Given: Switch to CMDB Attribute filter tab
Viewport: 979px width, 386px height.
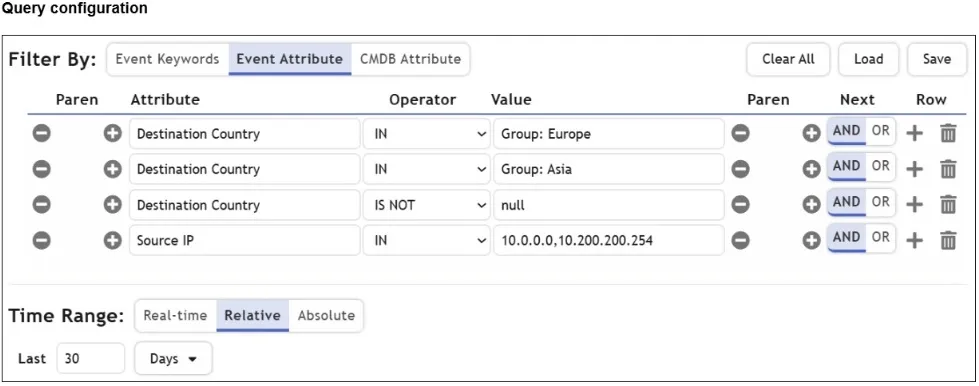Looking at the screenshot, I should [410, 59].
